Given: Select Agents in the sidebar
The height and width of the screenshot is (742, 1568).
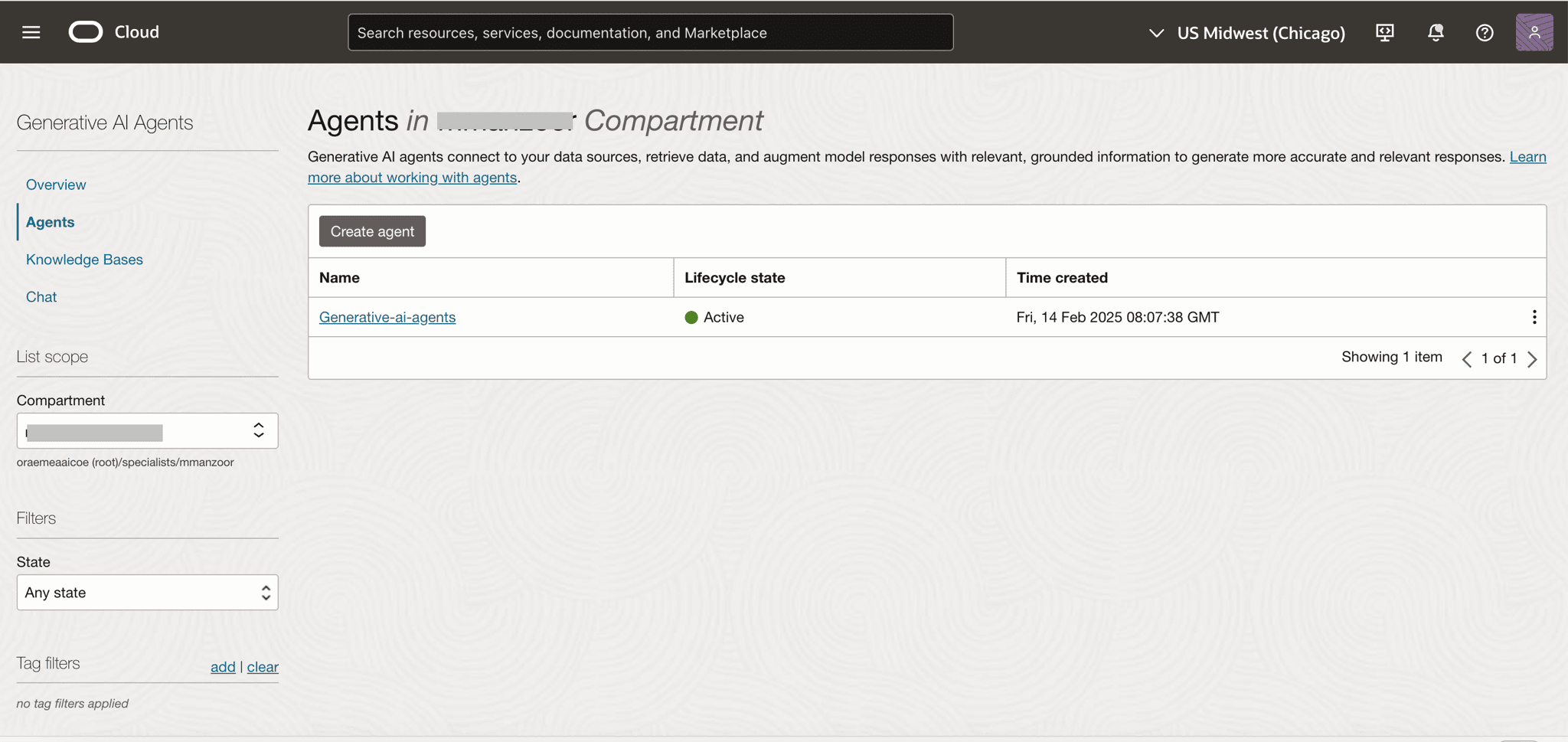Looking at the screenshot, I should click(50, 222).
